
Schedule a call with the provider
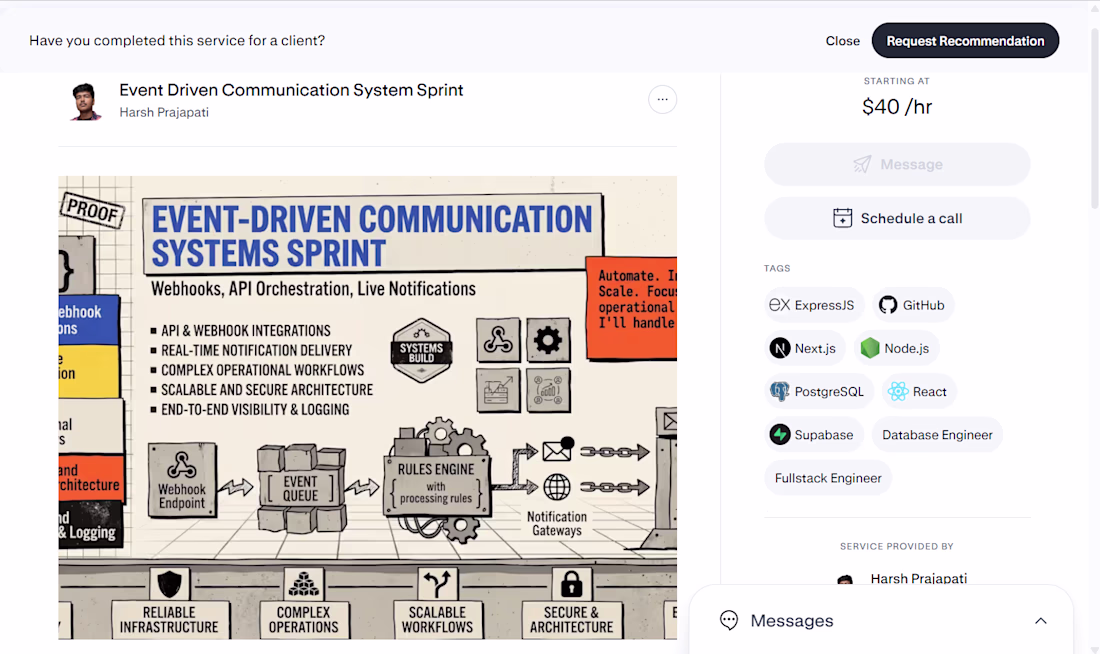(897, 218)
